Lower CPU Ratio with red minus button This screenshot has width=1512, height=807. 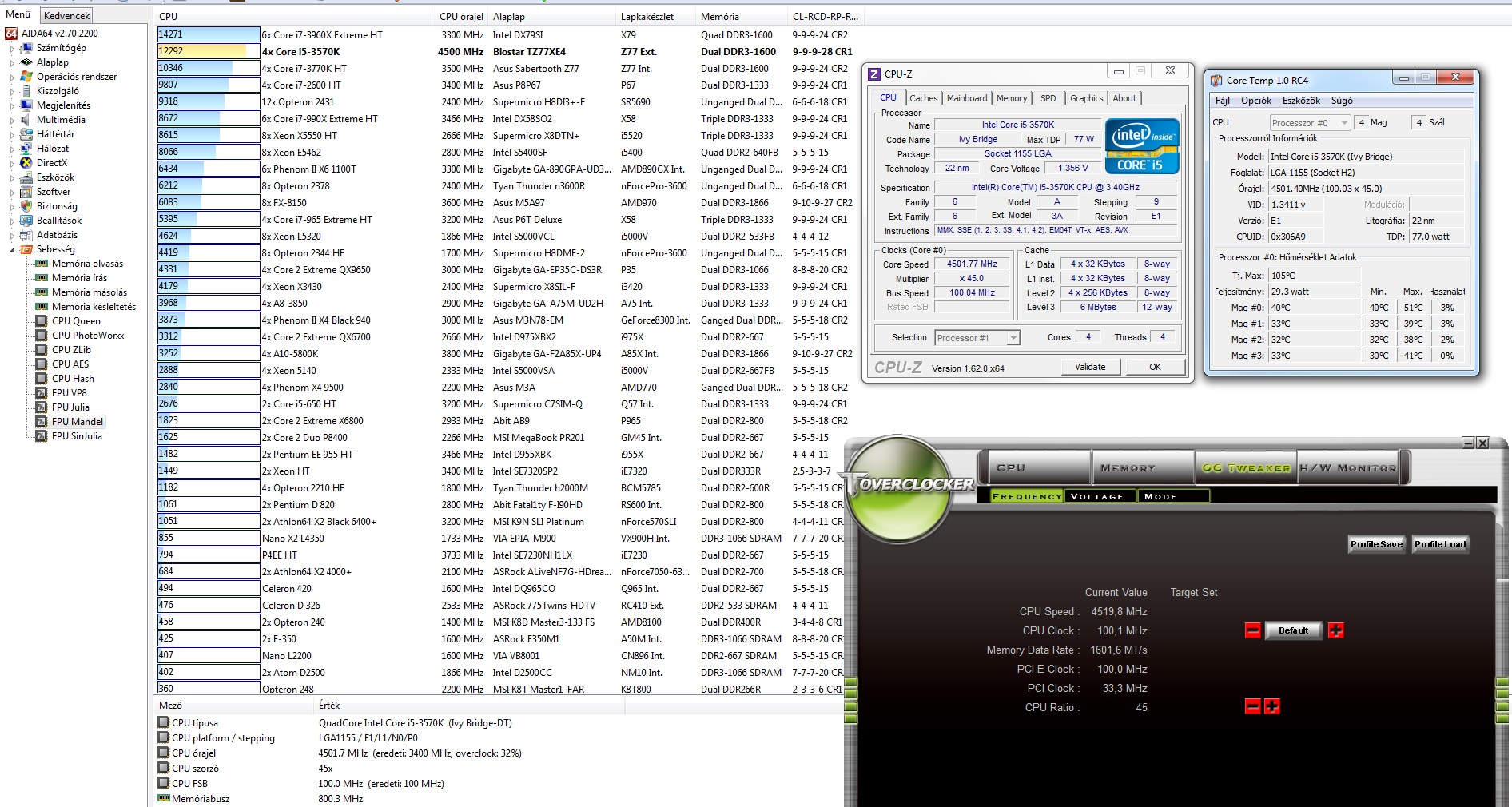point(1253,706)
